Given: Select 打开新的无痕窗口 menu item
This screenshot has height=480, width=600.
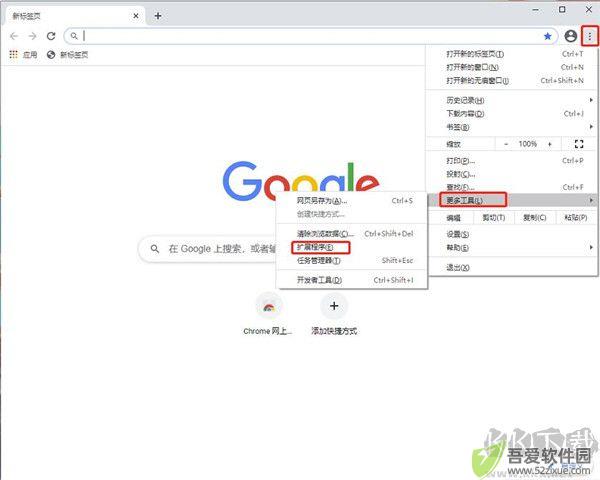Looking at the screenshot, I should click(512, 81).
